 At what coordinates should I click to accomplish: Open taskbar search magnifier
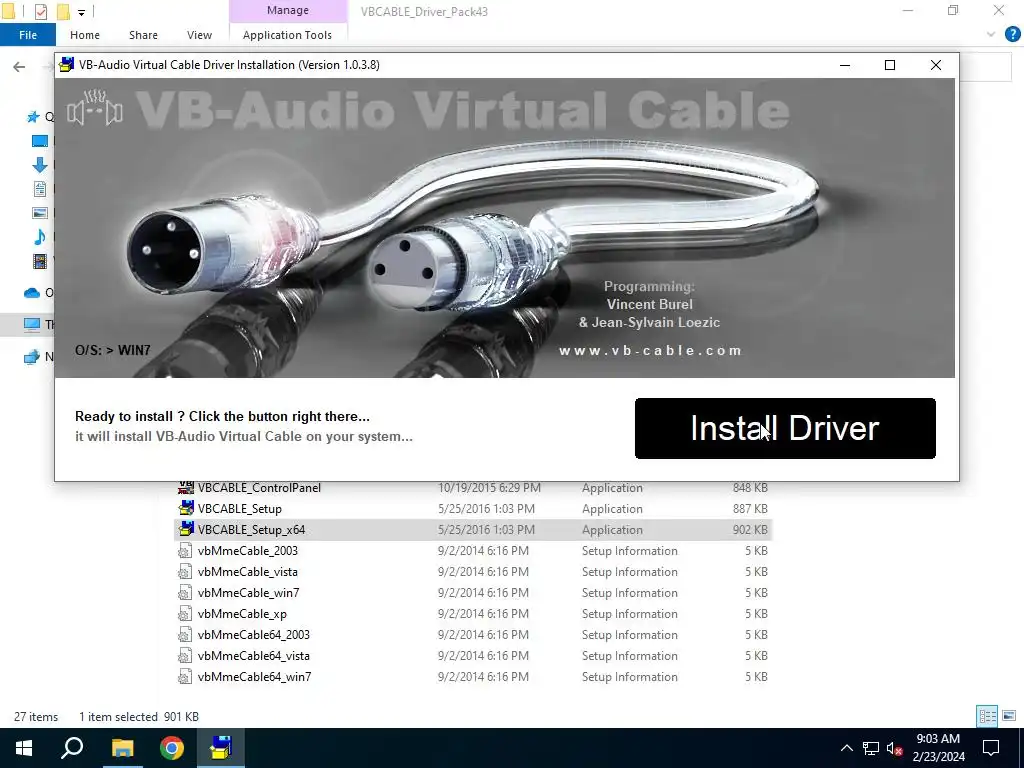tap(72, 748)
